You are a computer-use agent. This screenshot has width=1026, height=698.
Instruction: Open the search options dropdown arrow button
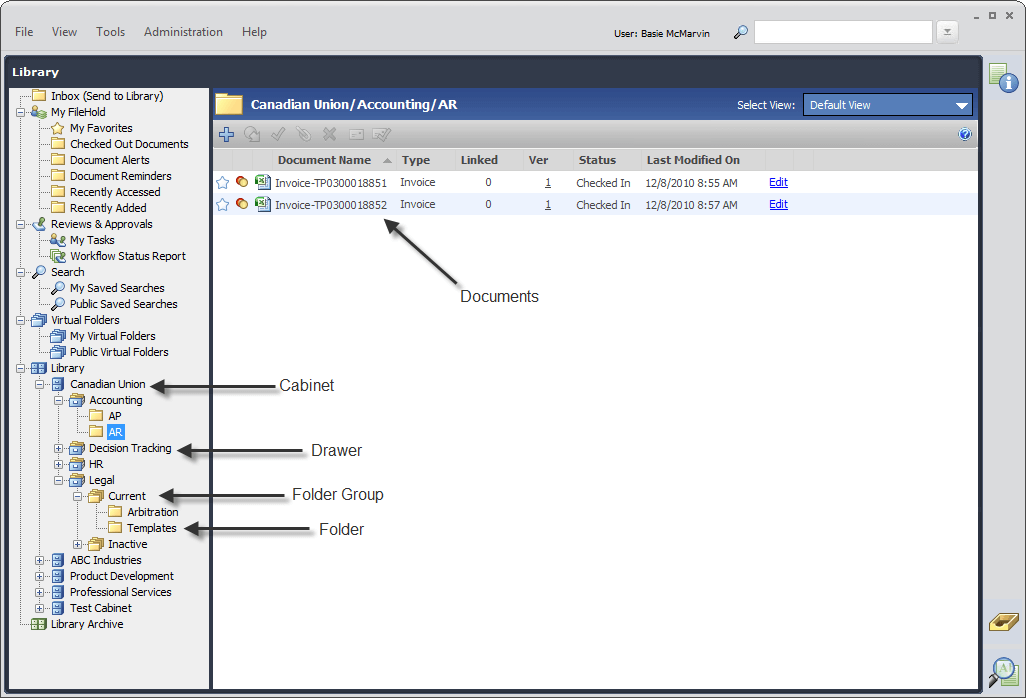tap(947, 32)
